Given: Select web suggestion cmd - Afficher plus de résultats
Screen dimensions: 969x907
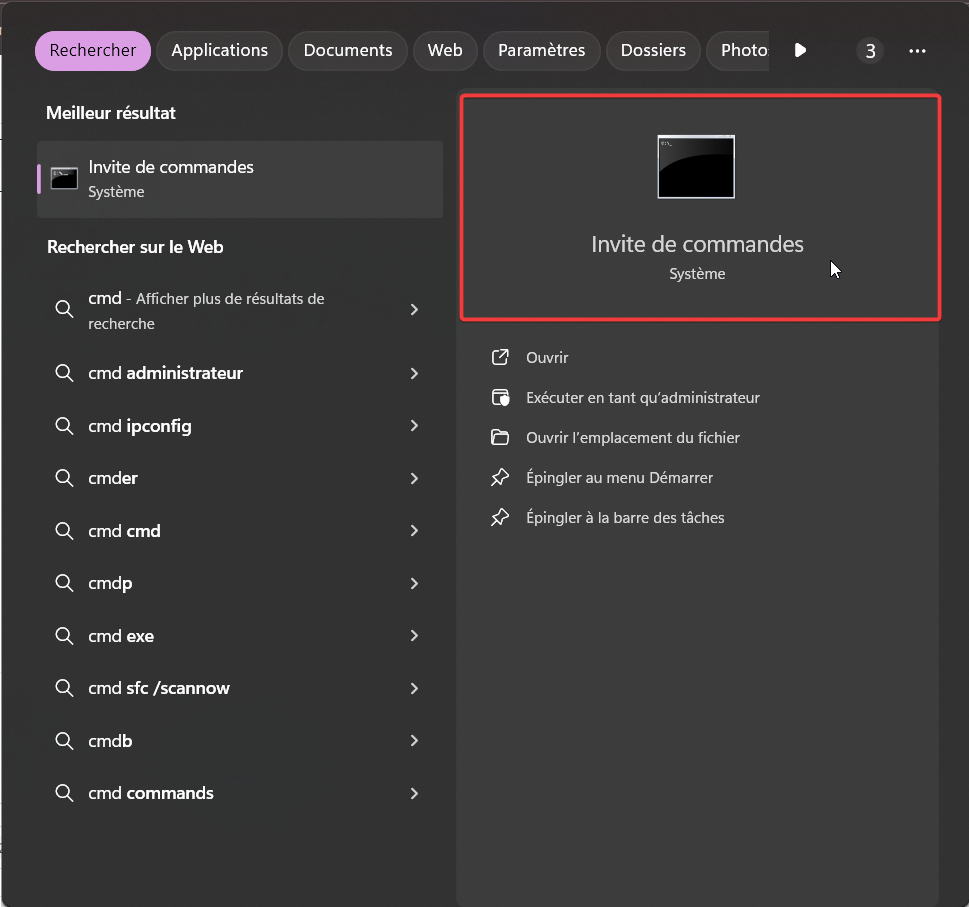Looking at the screenshot, I should 240,310.
